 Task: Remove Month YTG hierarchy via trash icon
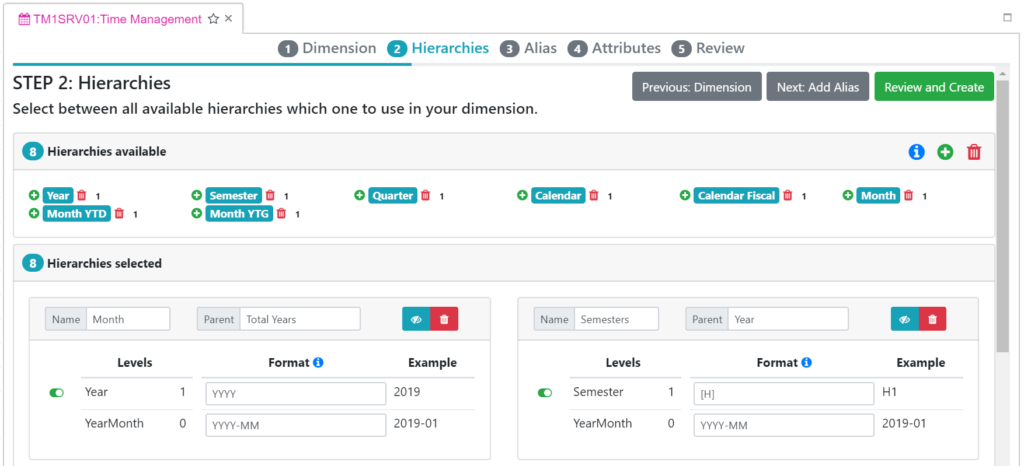click(281, 214)
